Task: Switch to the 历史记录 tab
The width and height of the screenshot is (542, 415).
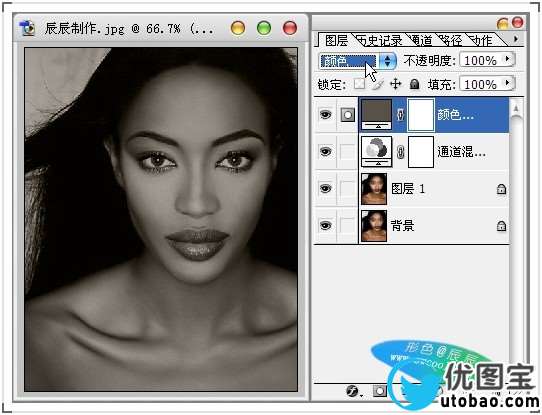Action: tap(379, 41)
